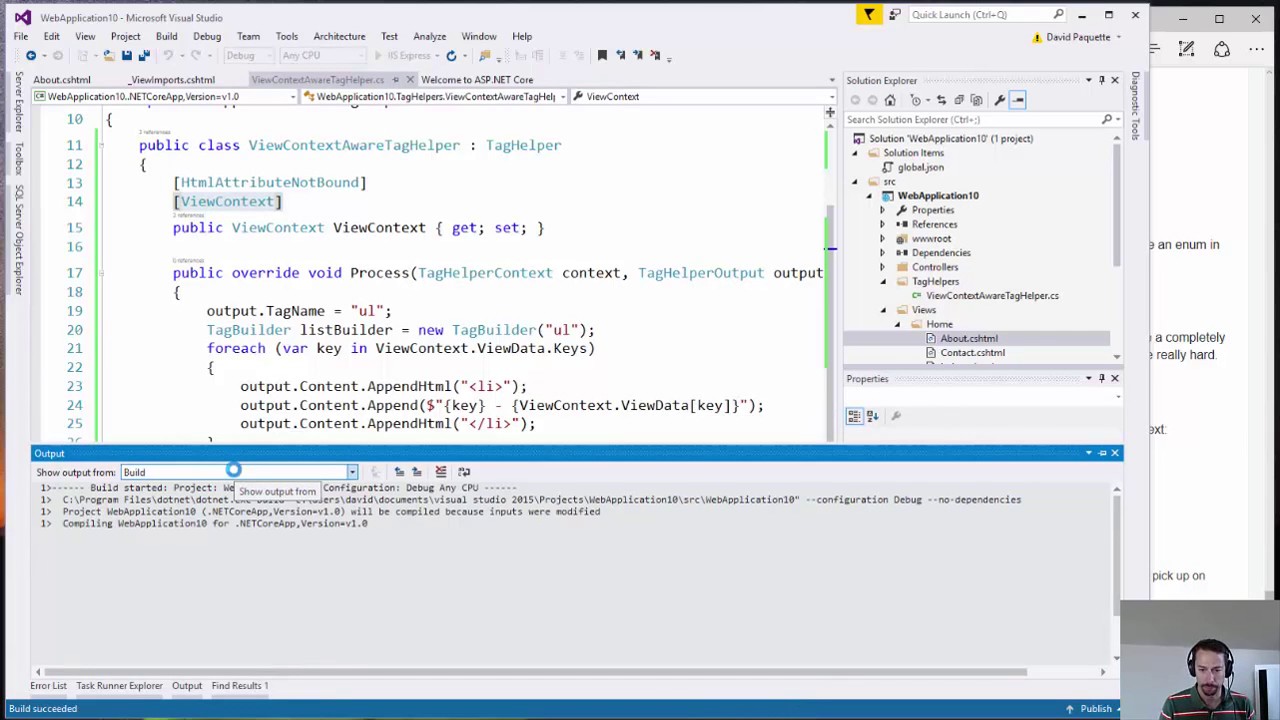This screenshot has height=720, width=1280.
Task: Open the Any CPU platform dropdown
Action: (322, 55)
